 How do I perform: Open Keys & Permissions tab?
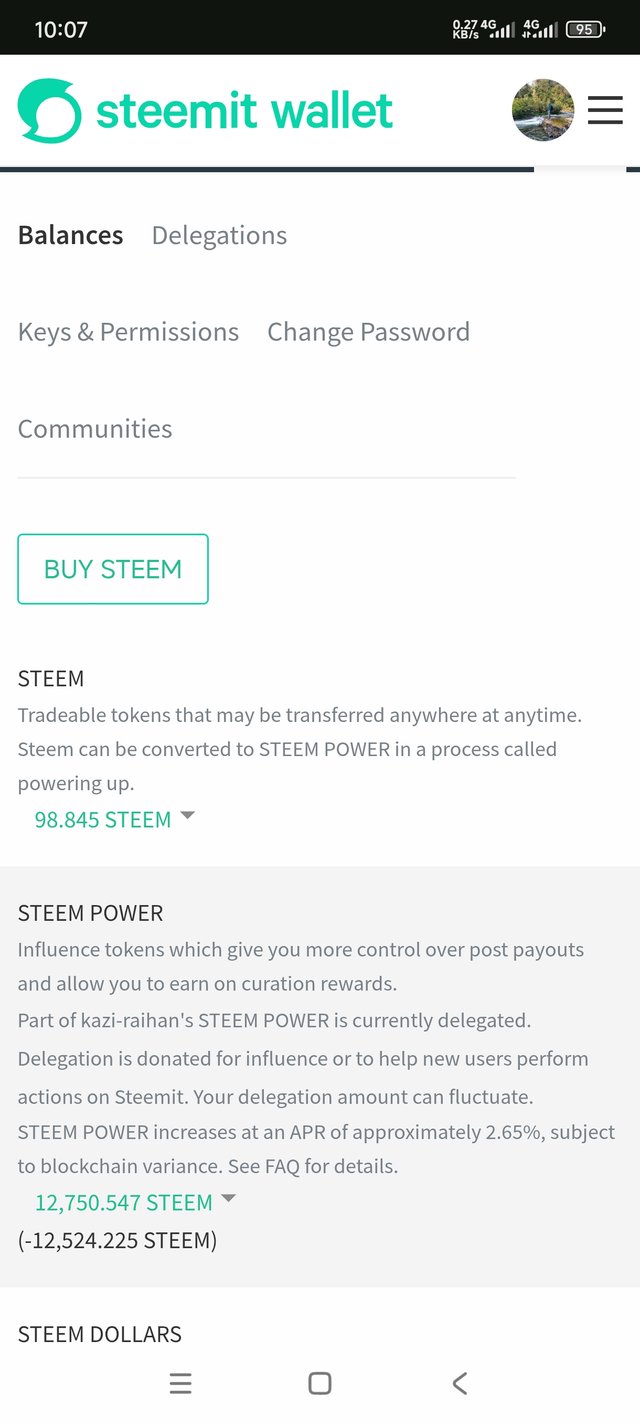pyautogui.click(x=128, y=332)
